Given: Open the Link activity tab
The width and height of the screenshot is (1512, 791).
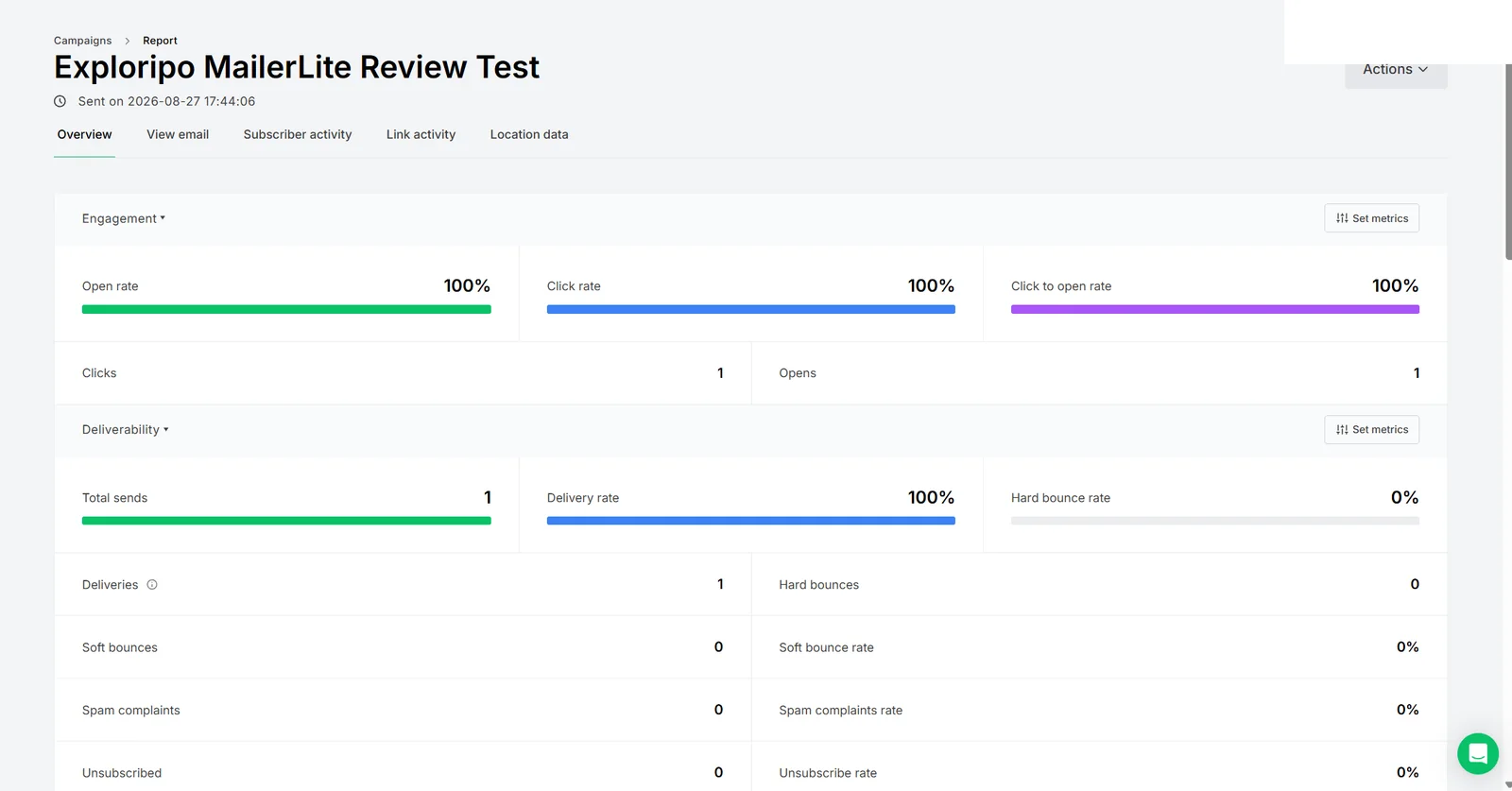Looking at the screenshot, I should 421,134.
